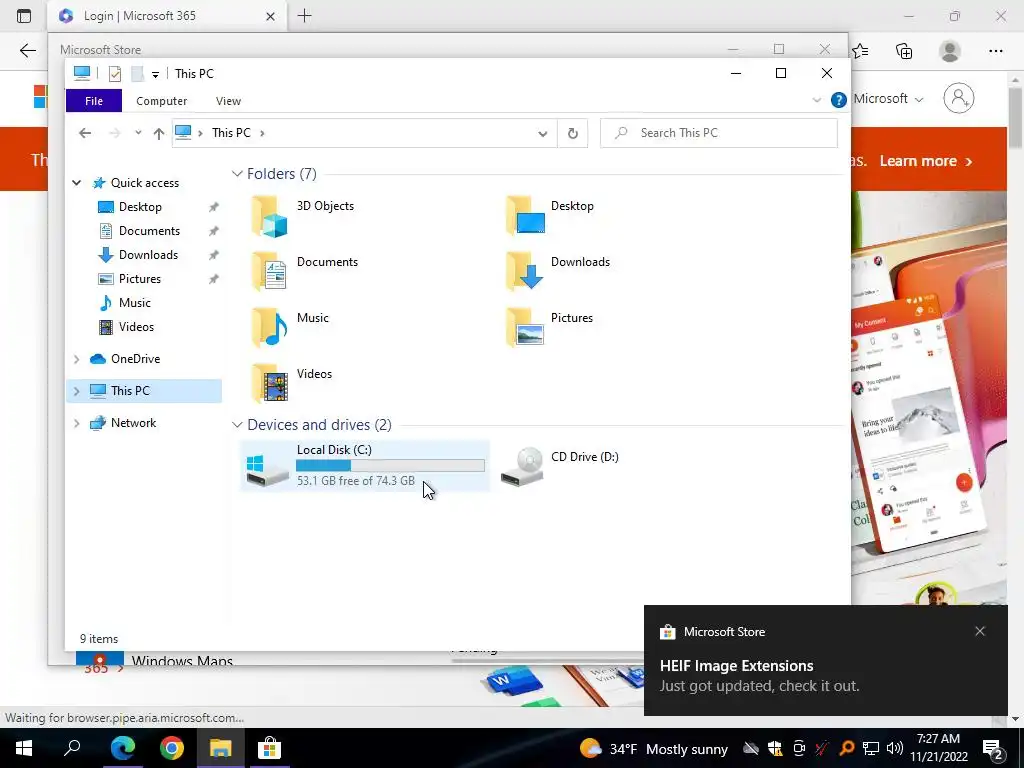Go back in File Explorer
The width and height of the screenshot is (1024, 768).
pyautogui.click(x=85, y=133)
